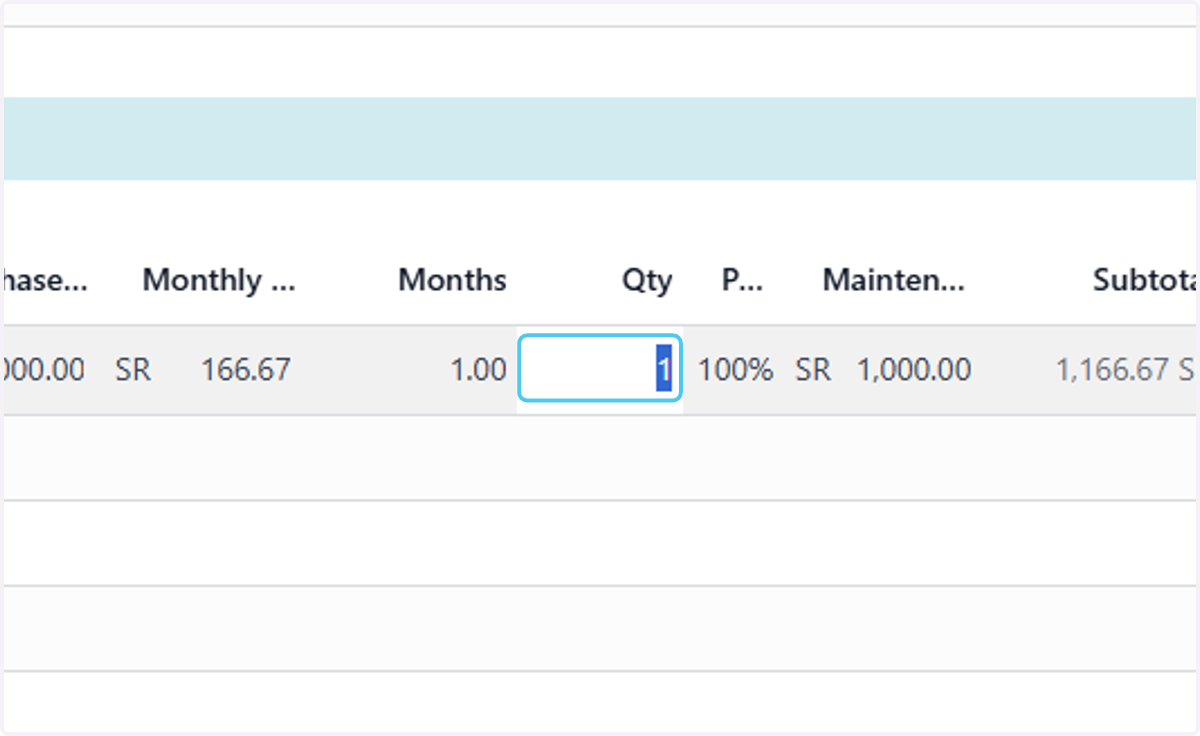Click the partially visible hase... column header
The height and width of the screenshot is (736, 1200).
point(45,280)
